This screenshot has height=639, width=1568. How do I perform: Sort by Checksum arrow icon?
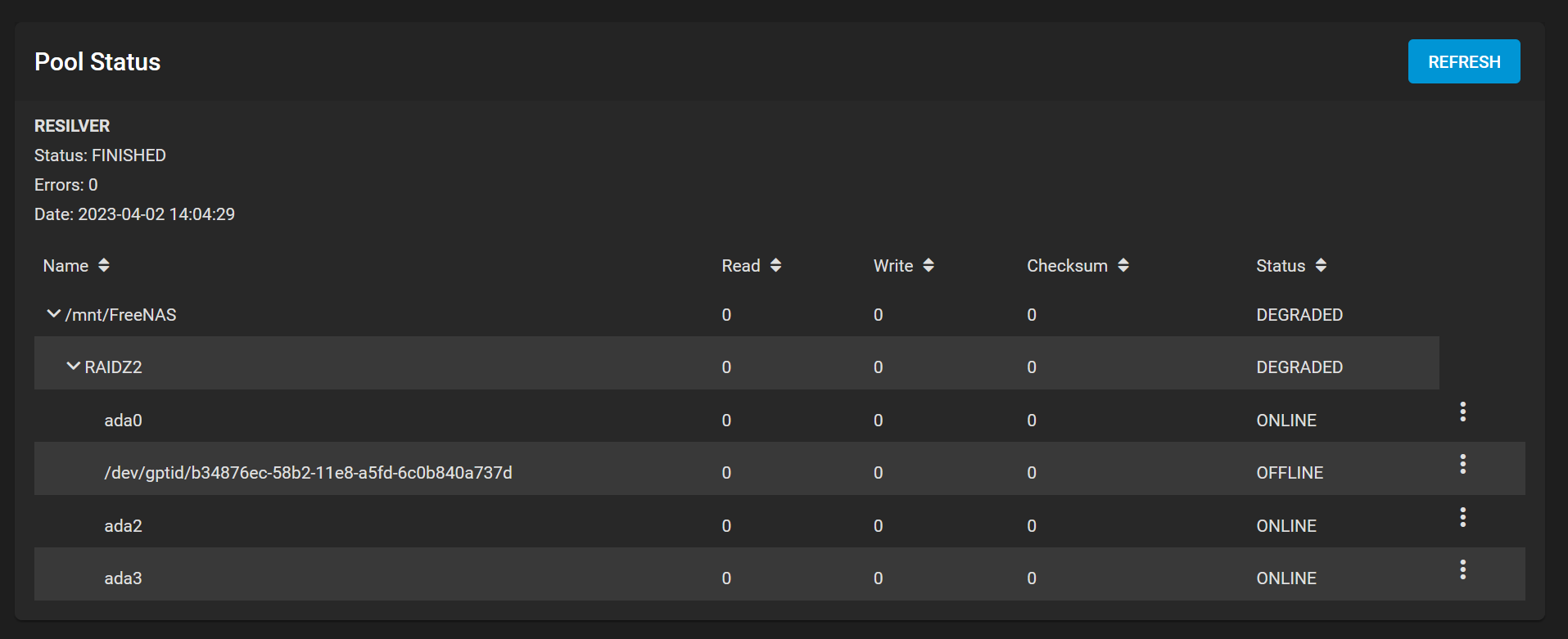(x=1123, y=265)
